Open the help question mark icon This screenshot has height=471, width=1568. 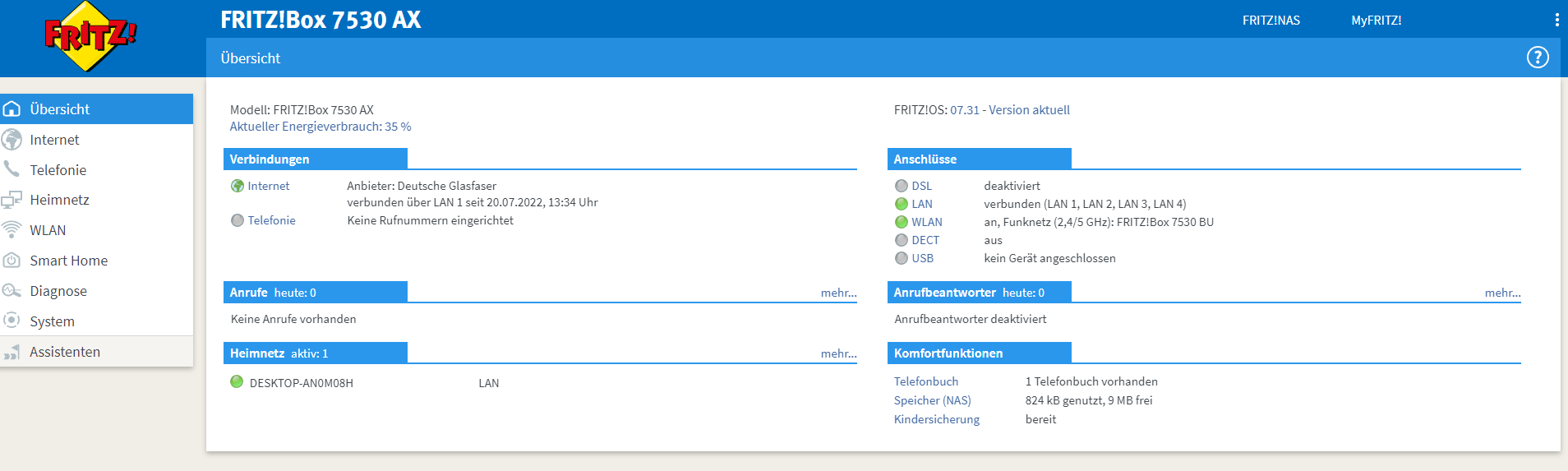(1538, 58)
